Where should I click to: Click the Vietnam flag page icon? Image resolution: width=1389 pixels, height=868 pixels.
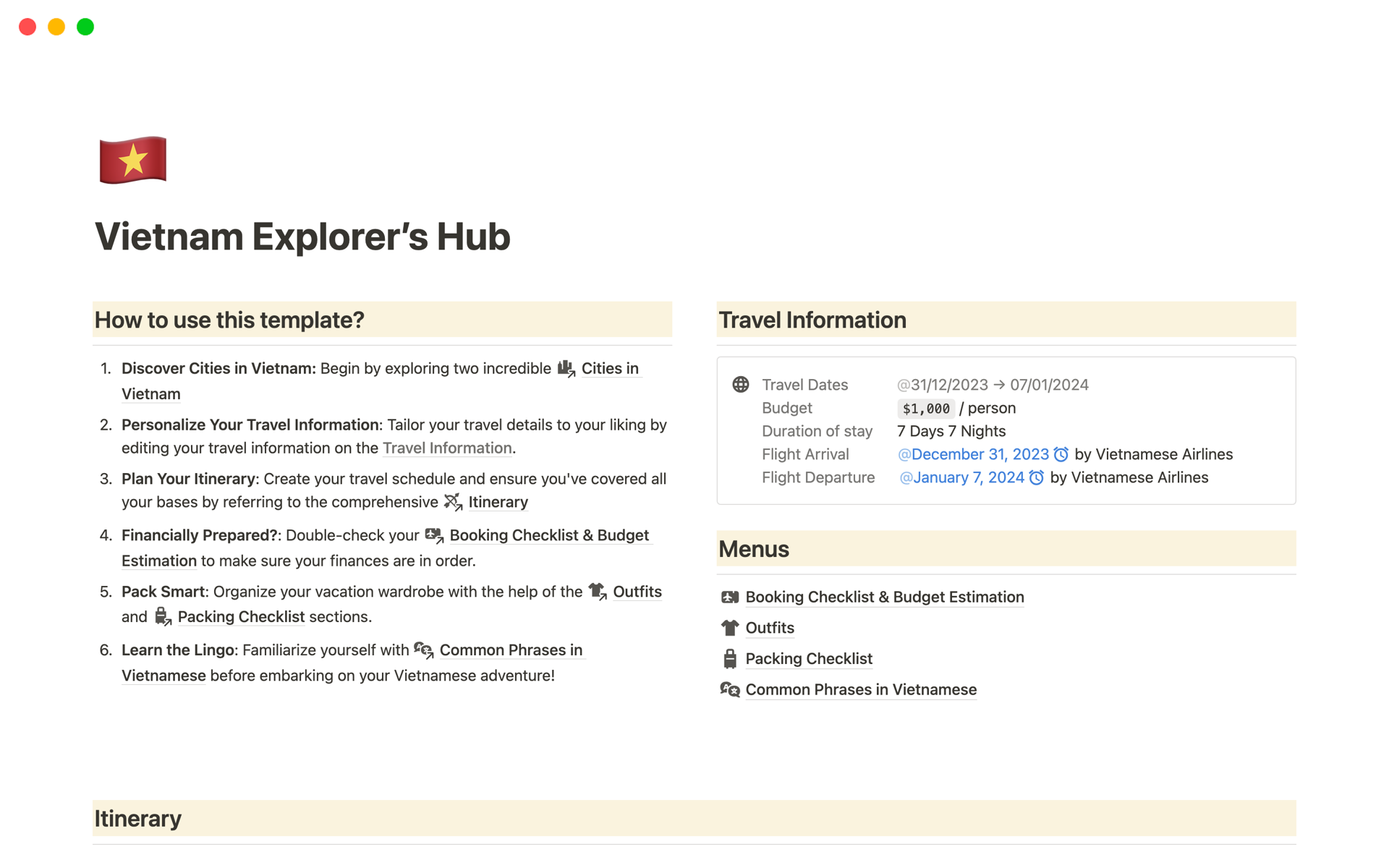[133, 160]
